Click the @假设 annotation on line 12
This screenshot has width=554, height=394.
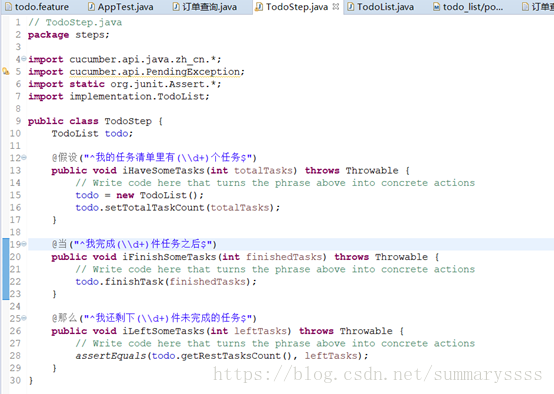pos(64,157)
